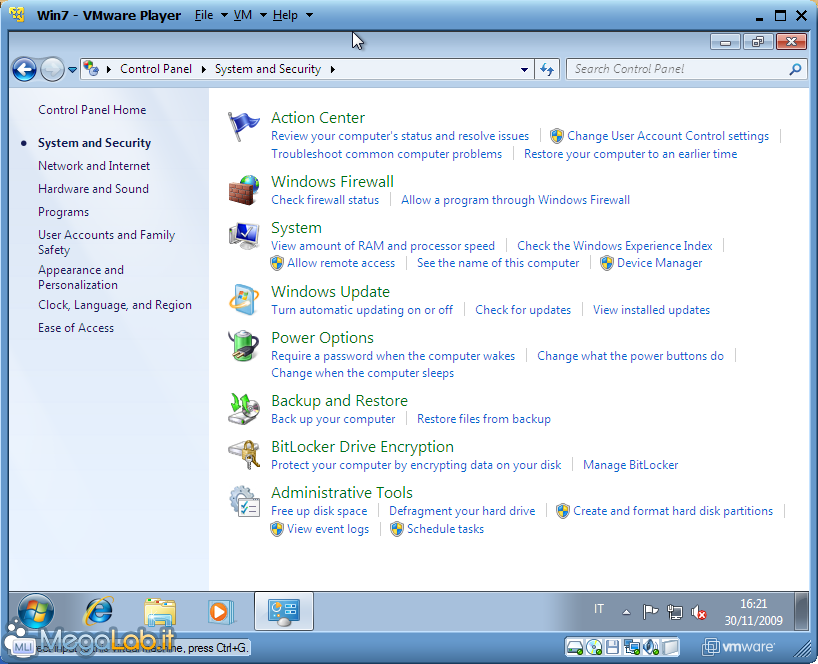818x664 pixels.
Task: Open the Windows Start orb
Action: pyautogui.click(x=35, y=611)
